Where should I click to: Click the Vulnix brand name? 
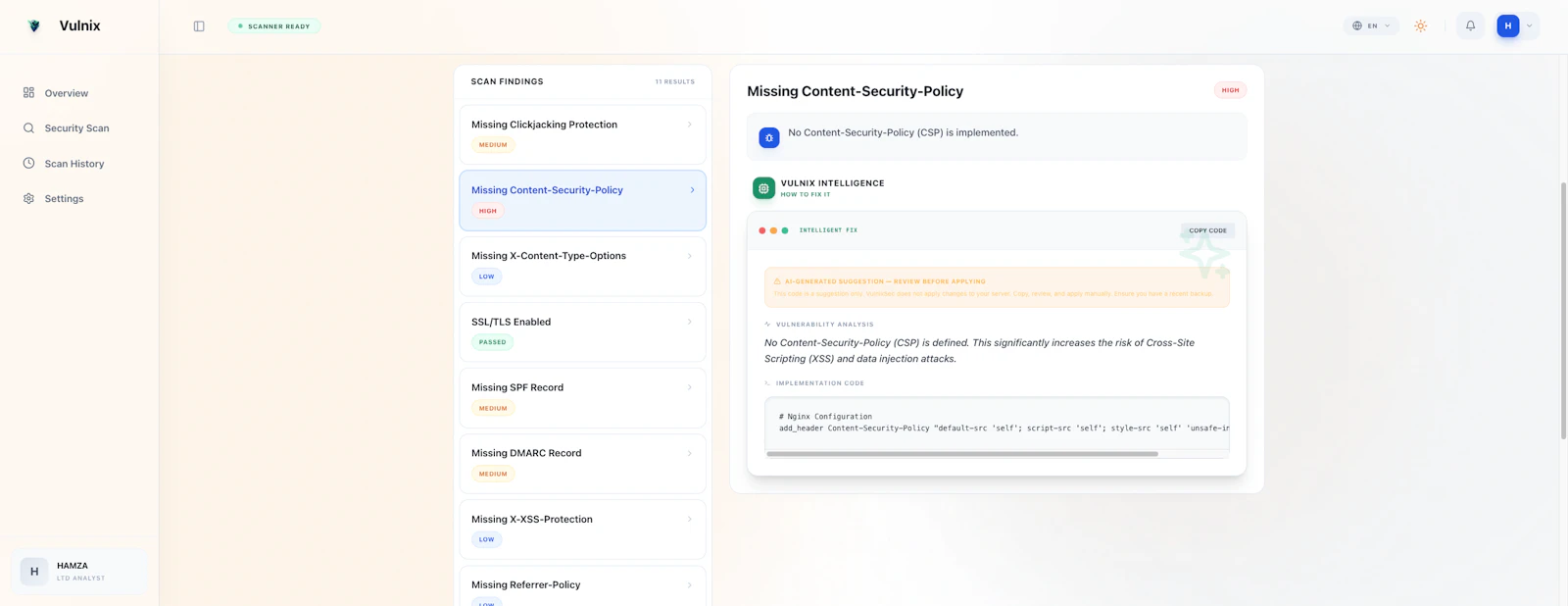[x=79, y=26]
